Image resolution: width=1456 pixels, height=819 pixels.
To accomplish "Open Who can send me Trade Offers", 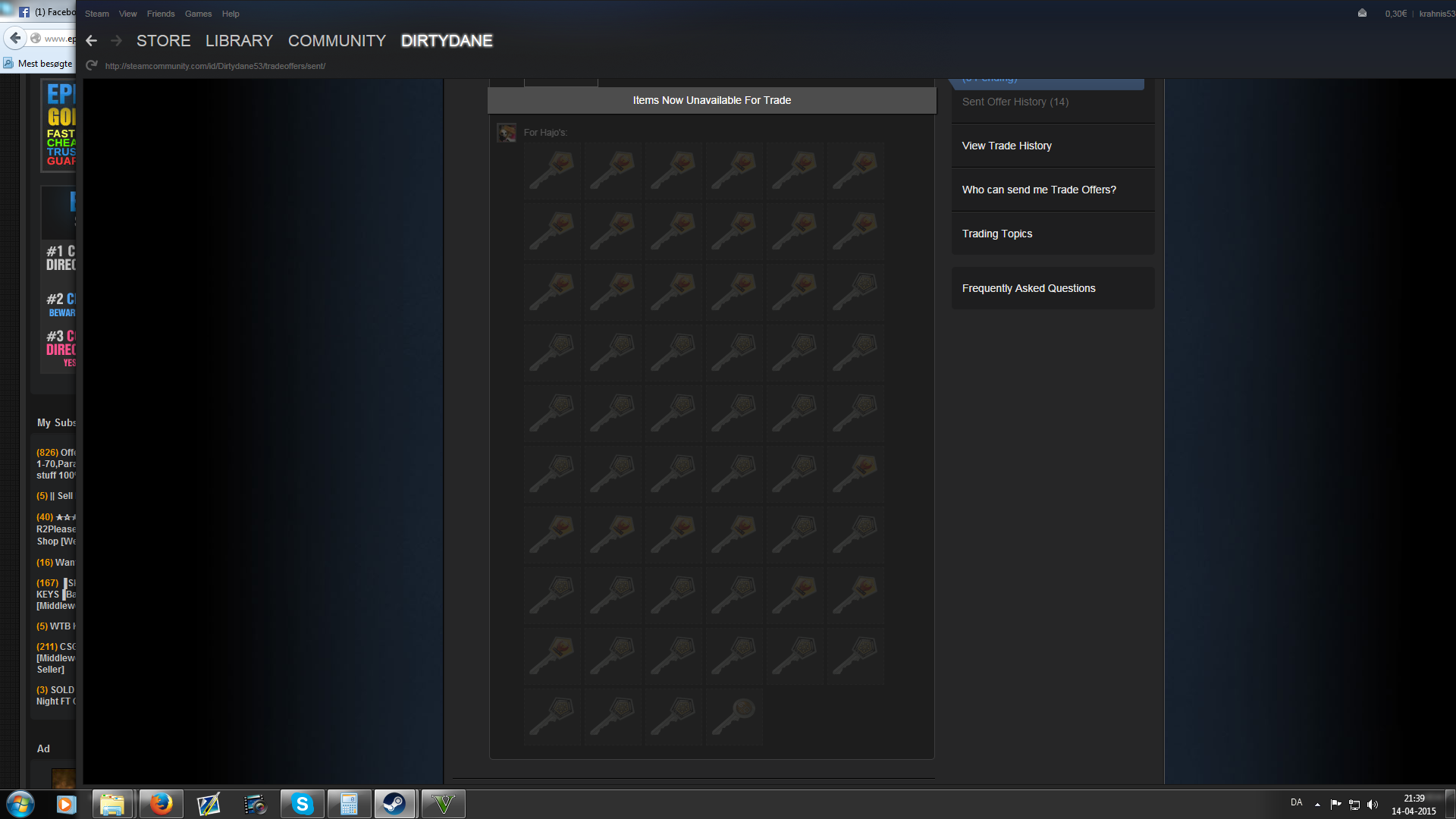I will point(1038,190).
